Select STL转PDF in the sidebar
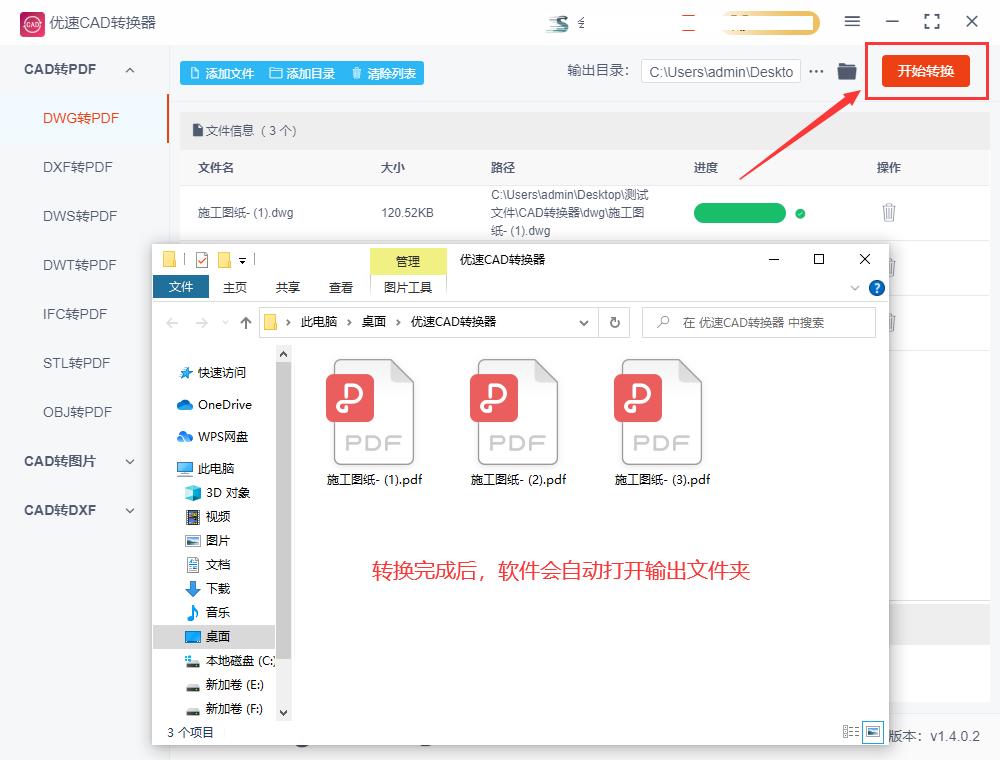 click(x=77, y=363)
